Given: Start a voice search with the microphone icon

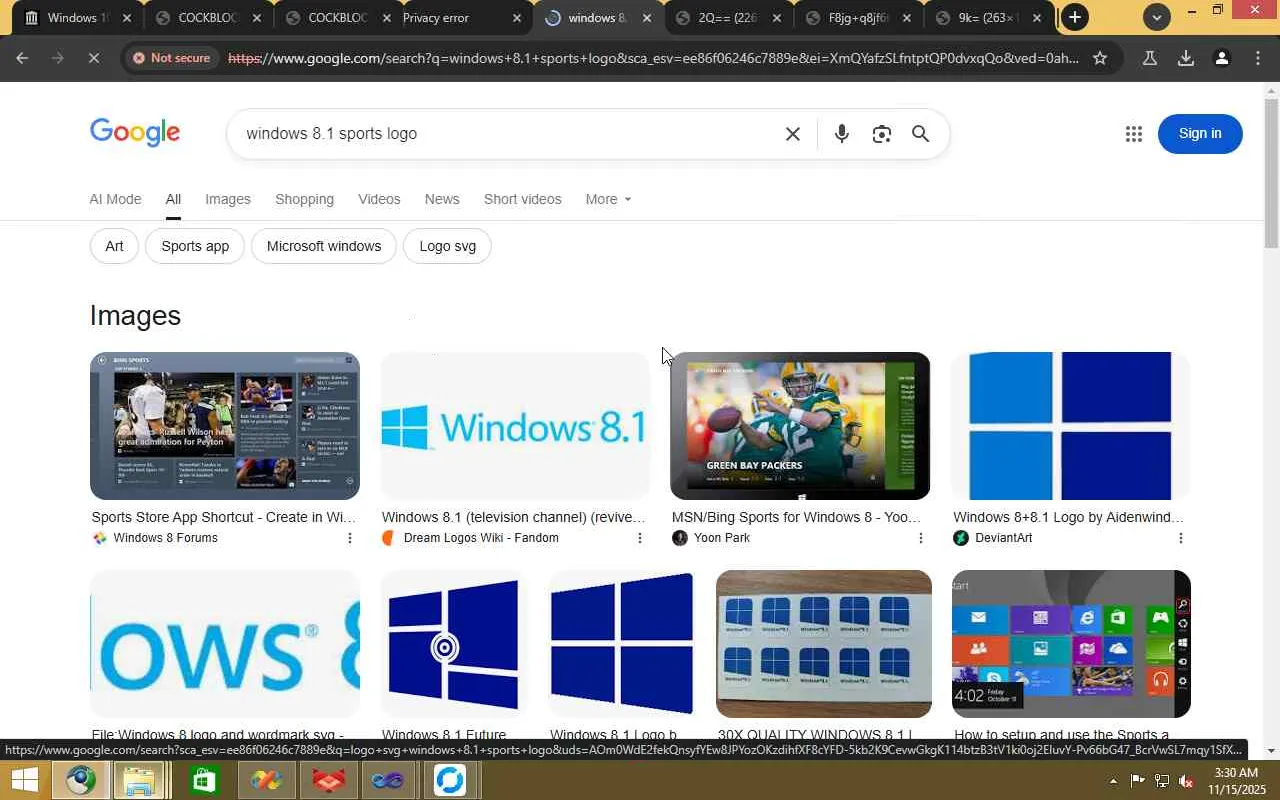Looking at the screenshot, I should (x=841, y=134).
